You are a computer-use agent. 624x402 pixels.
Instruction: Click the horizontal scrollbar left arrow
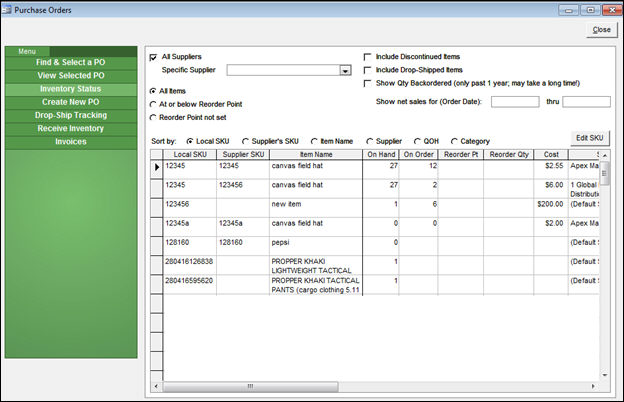156,386
